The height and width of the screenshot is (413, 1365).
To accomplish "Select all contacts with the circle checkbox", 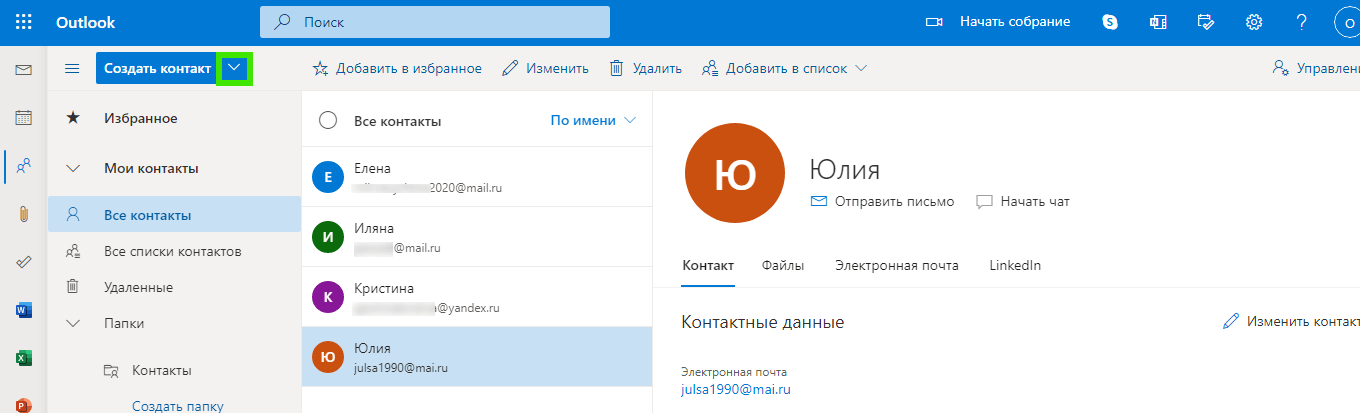I will click(x=327, y=121).
